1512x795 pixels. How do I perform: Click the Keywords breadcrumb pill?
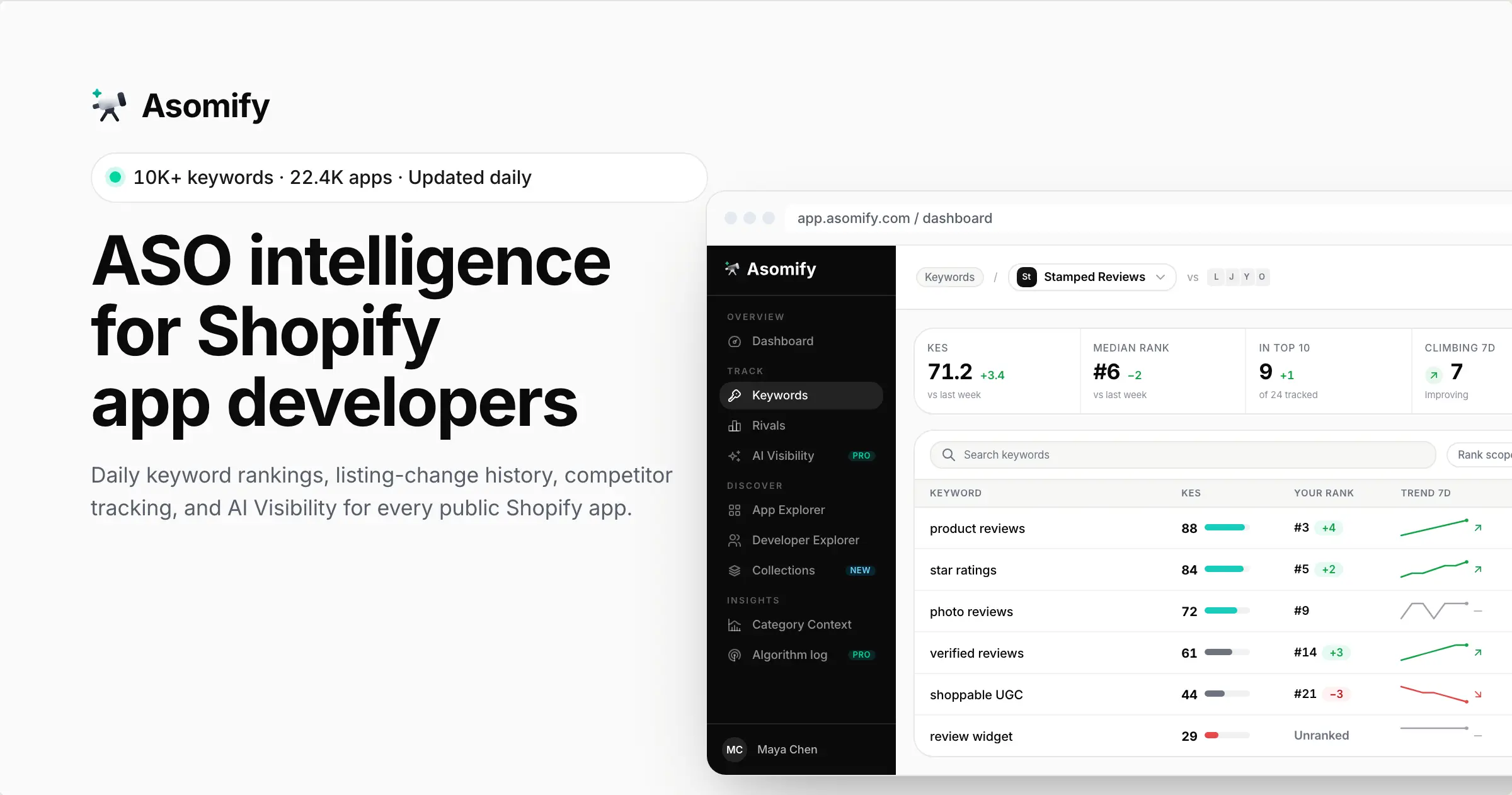[949, 277]
